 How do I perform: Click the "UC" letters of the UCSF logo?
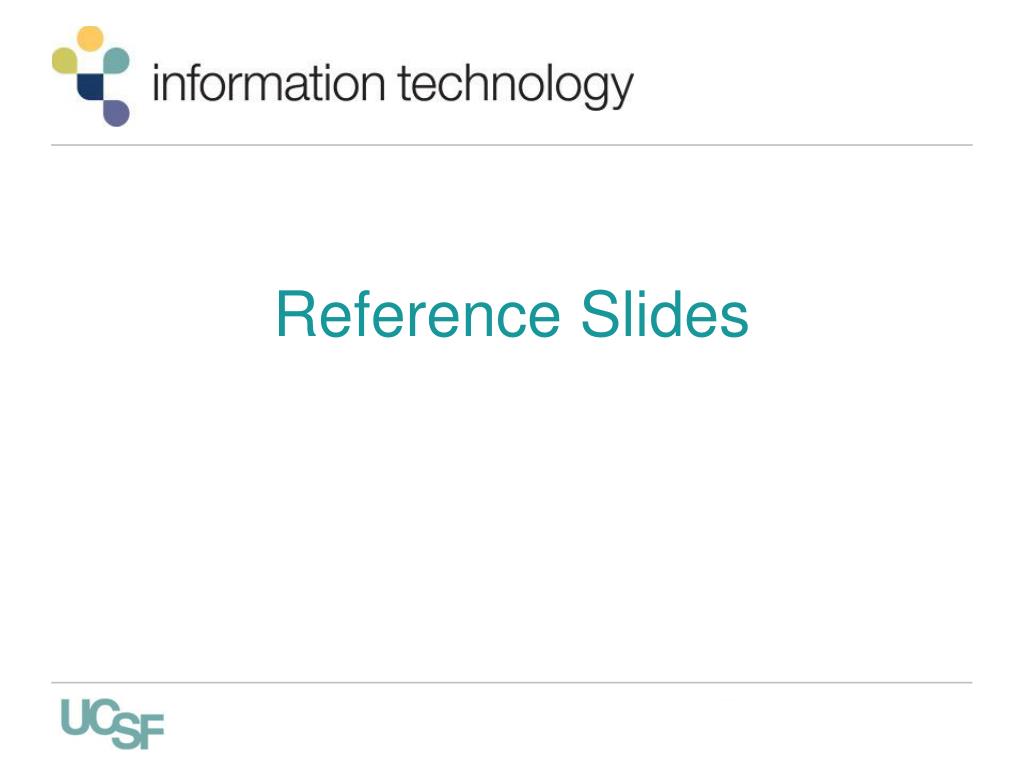click(x=90, y=717)
